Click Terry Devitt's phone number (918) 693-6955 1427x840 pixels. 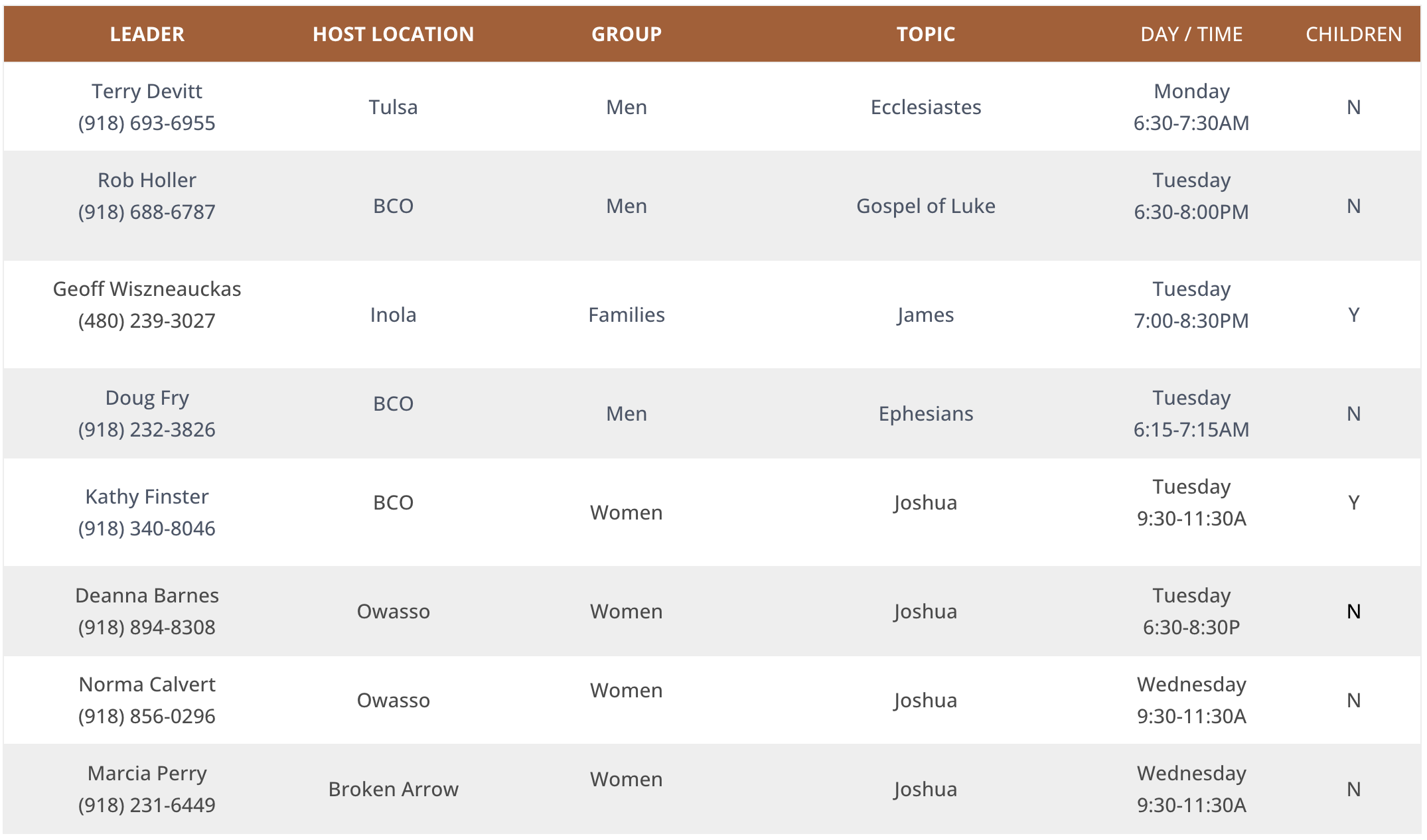[x=147, y=123]
